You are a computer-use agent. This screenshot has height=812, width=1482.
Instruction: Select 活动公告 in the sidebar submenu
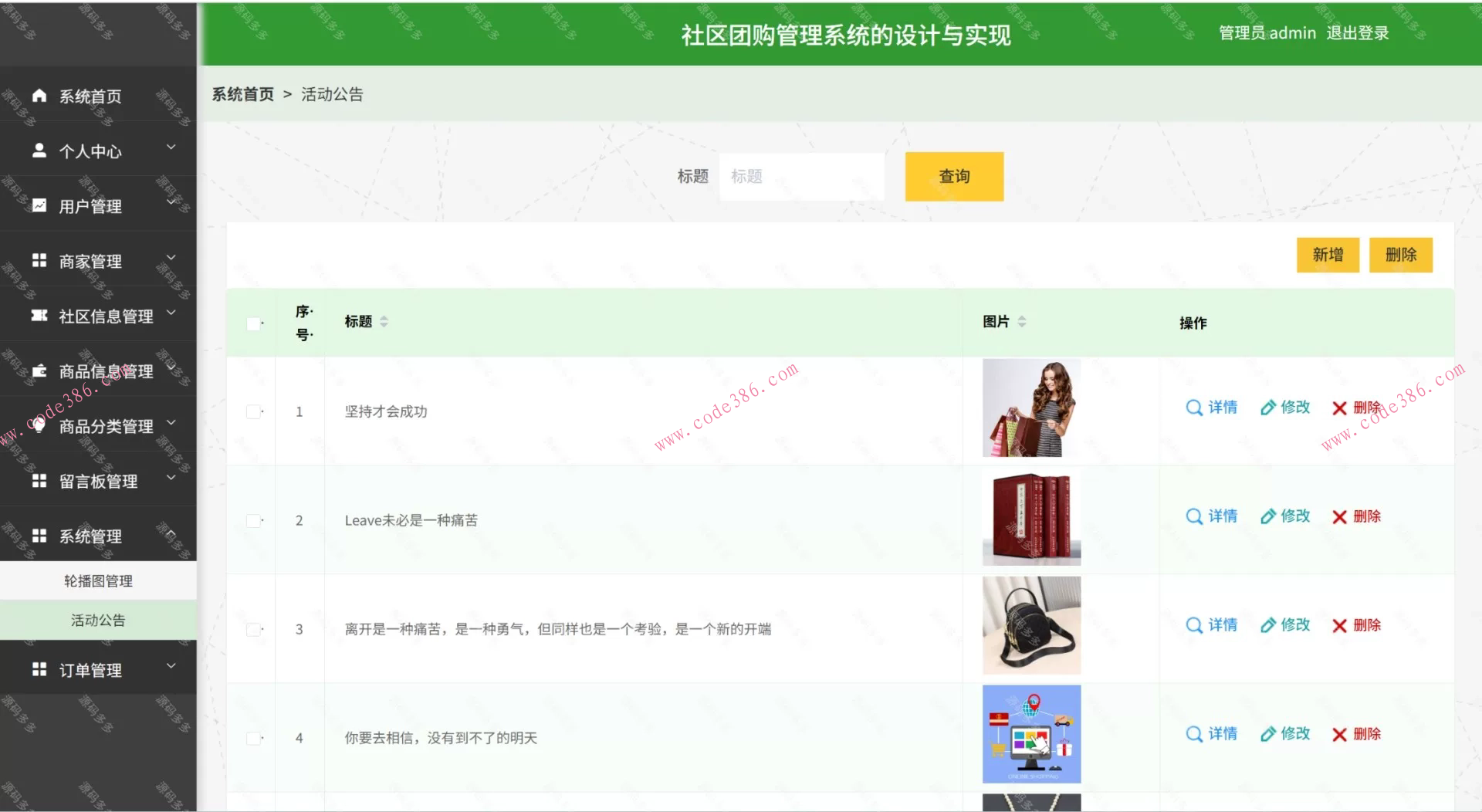point(98,620)
